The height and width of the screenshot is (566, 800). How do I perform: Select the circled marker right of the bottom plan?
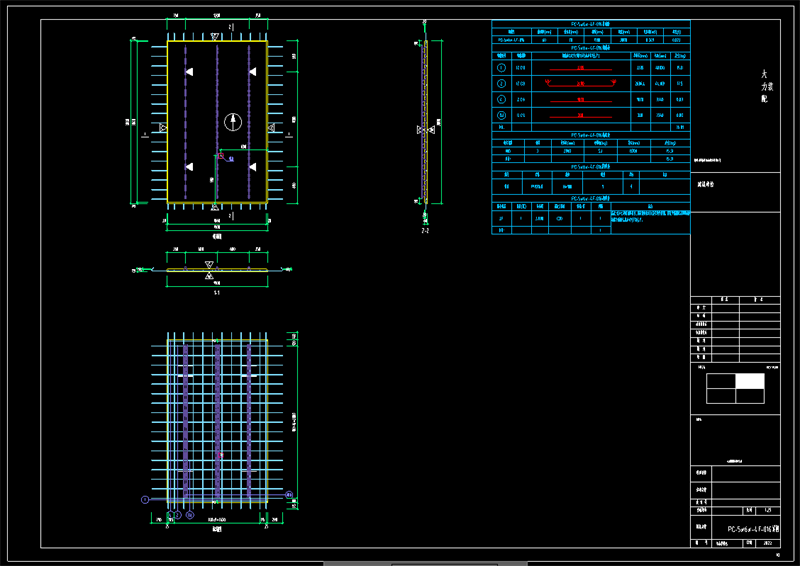click(289, 495)
